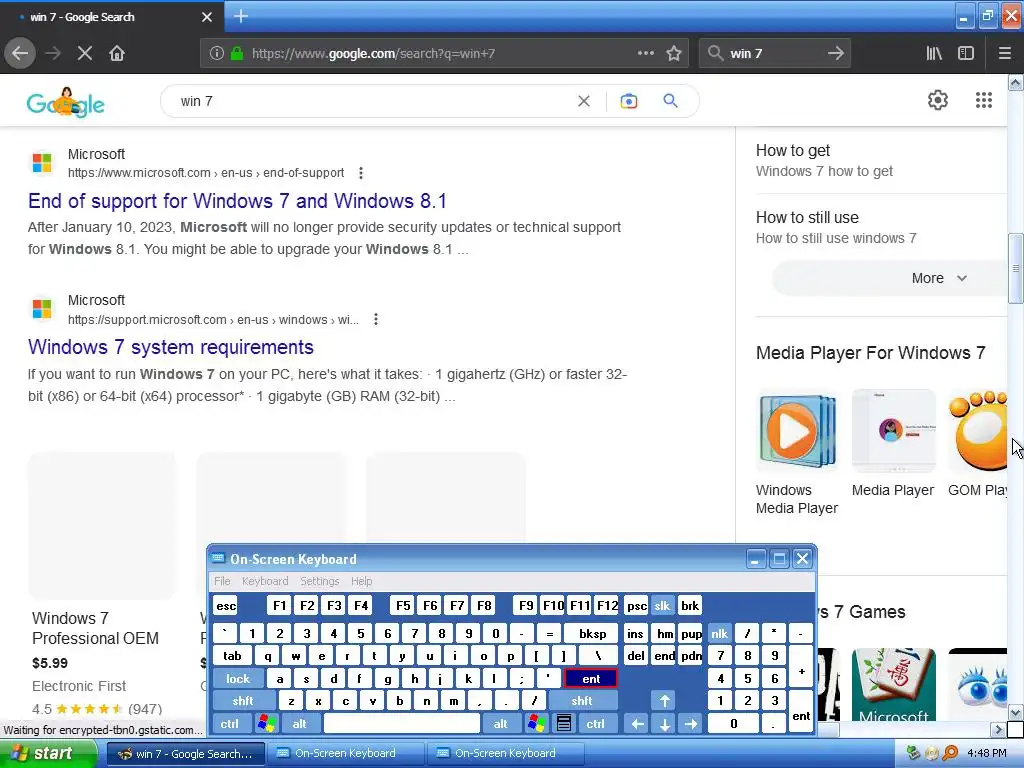1024x768 pixels.
Task: Click vertical scrollbar down arrow
Action: pos(1015,712)
